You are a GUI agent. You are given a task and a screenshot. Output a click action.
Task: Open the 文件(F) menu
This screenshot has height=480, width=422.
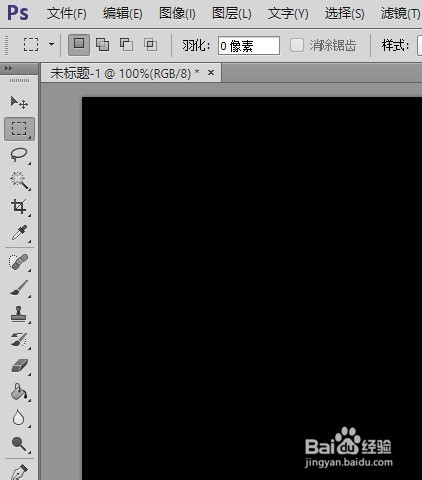[66, 14]
